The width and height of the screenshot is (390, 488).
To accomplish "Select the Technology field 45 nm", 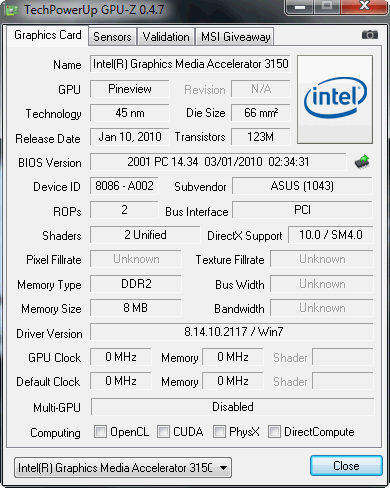I will coord(130,113).
